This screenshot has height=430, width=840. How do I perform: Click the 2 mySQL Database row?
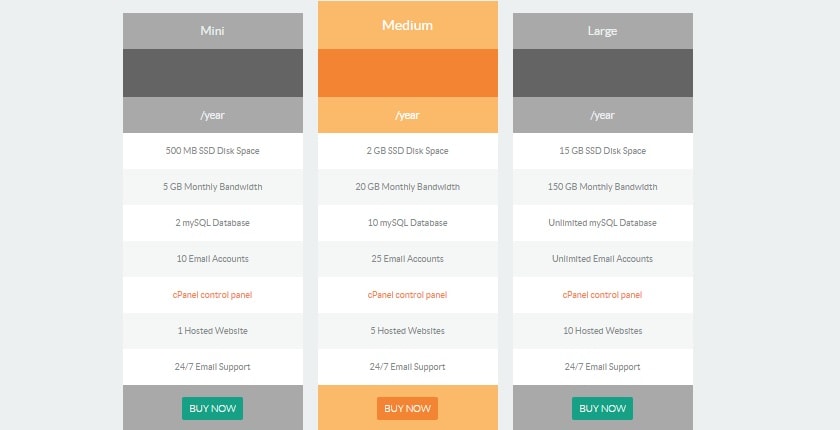[x=213, y=223]
